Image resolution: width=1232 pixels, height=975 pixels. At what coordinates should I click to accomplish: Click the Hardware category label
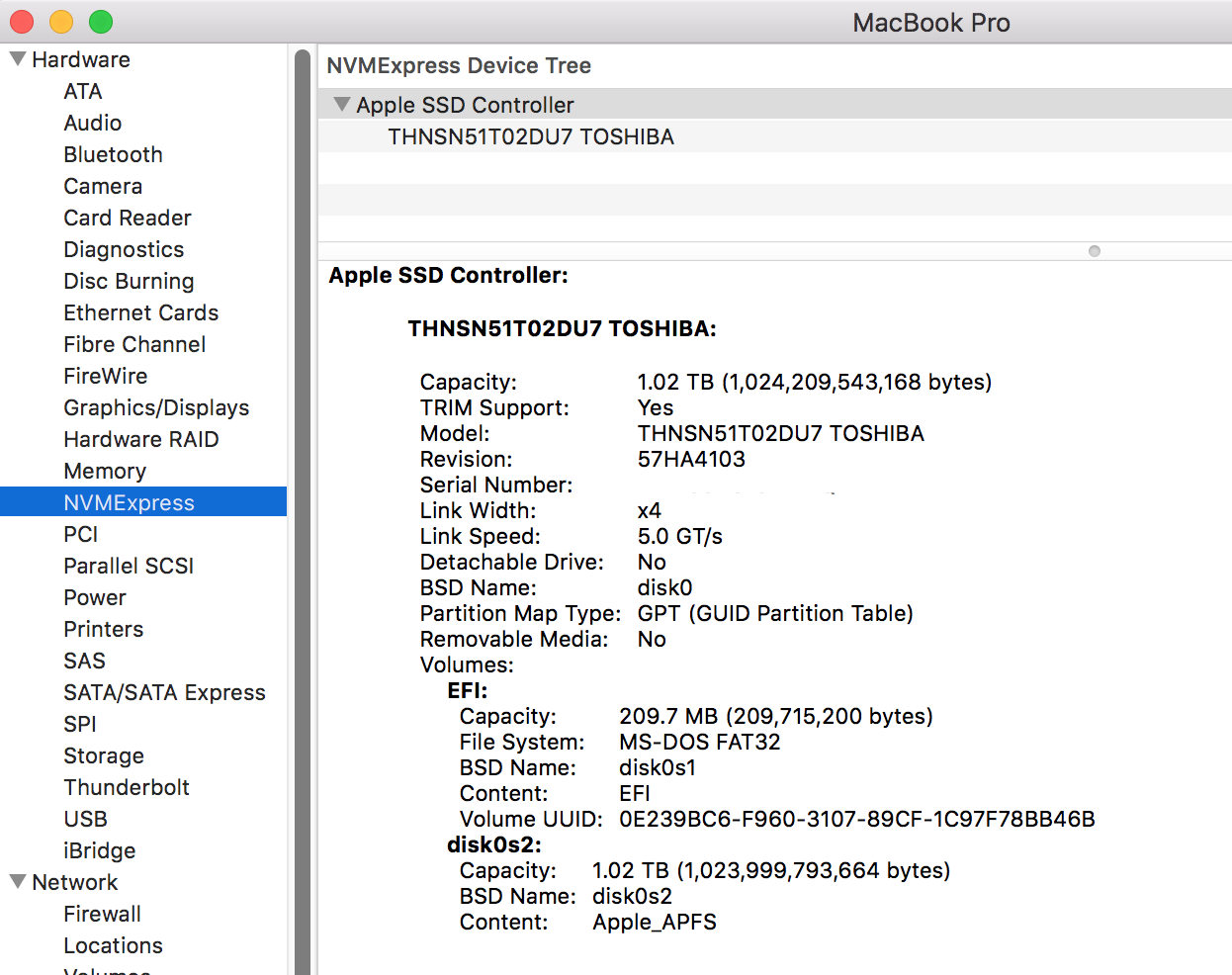[81, 59]
